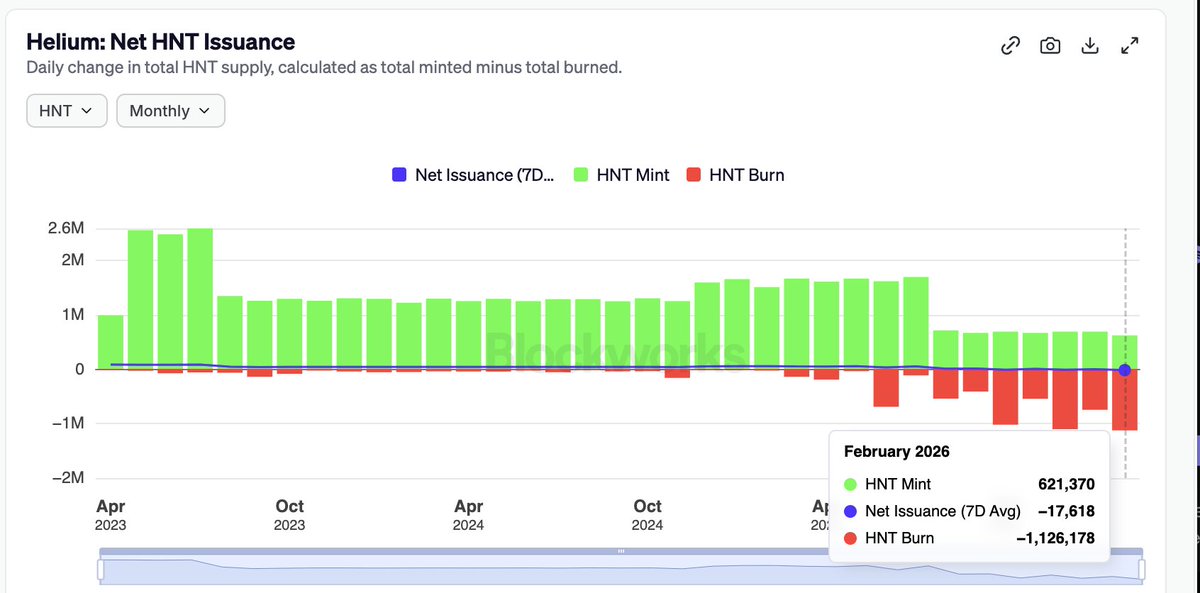Select the blue February 2026 data point
1200x593 pixels.
[1125, 370]
